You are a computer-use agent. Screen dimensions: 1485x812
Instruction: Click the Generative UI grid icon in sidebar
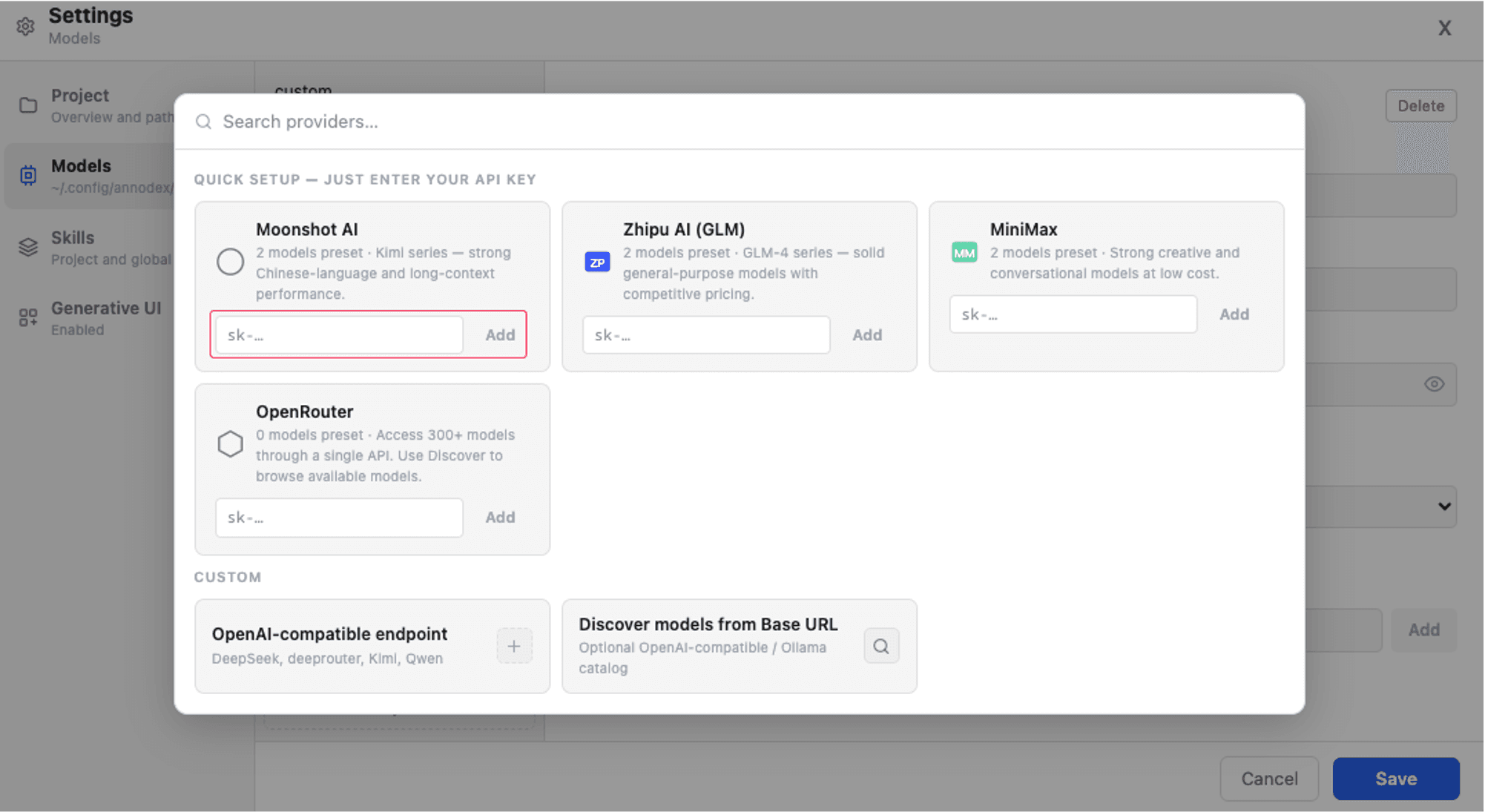point(28,317)
